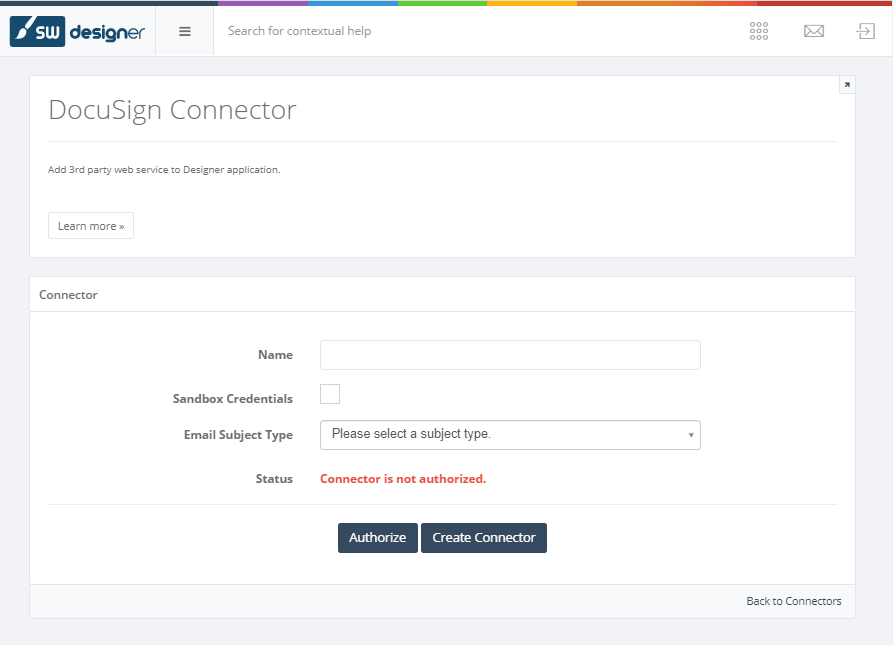Click the Authorize button
Screen dimensions: 893x645
pyautogui.click(x=378, y=538)
